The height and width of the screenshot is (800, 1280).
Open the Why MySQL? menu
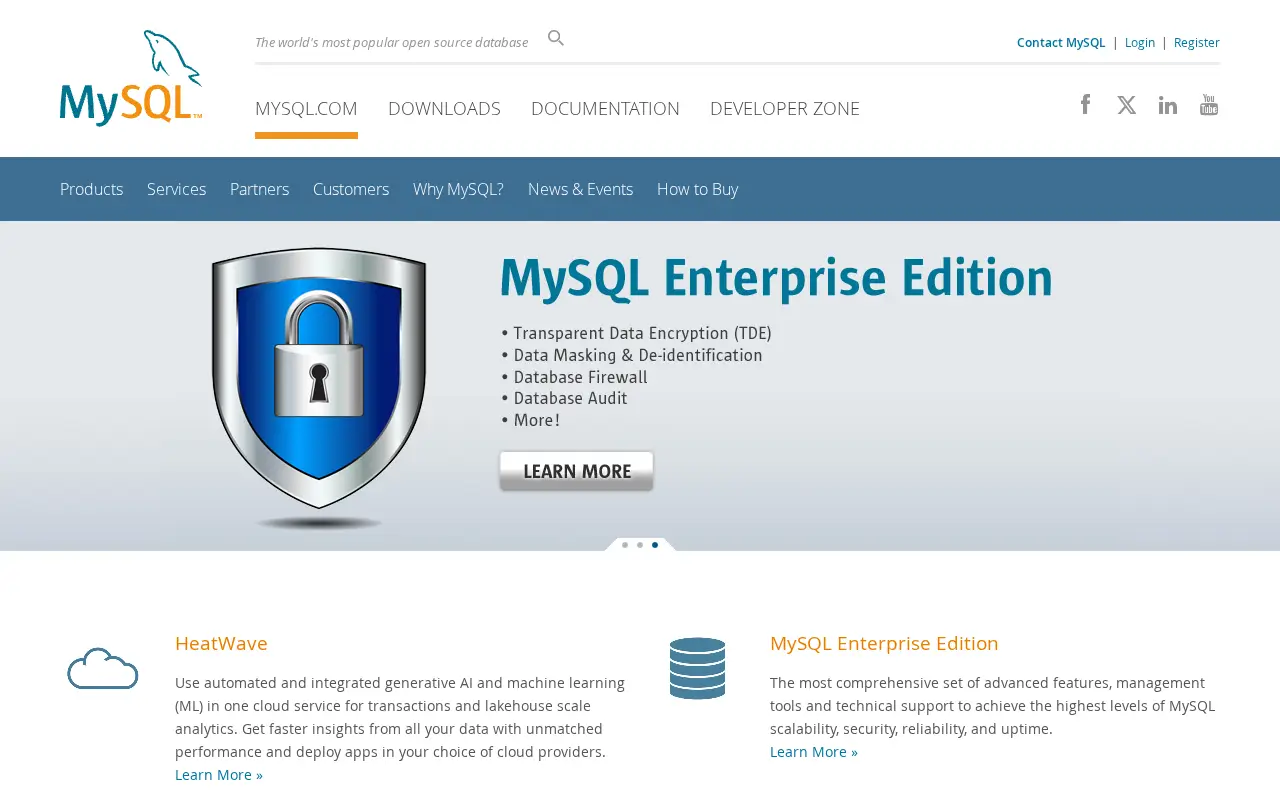pos(458,189)
